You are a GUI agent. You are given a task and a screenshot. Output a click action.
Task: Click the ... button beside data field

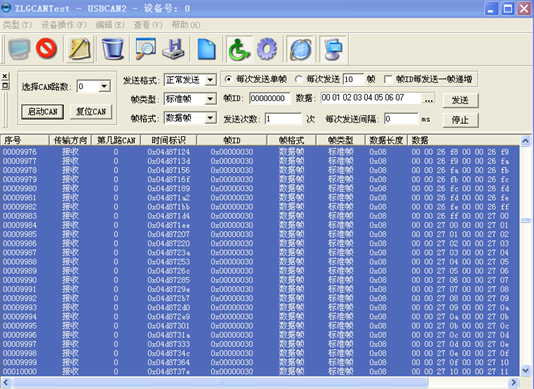click(x=428, y=99)
